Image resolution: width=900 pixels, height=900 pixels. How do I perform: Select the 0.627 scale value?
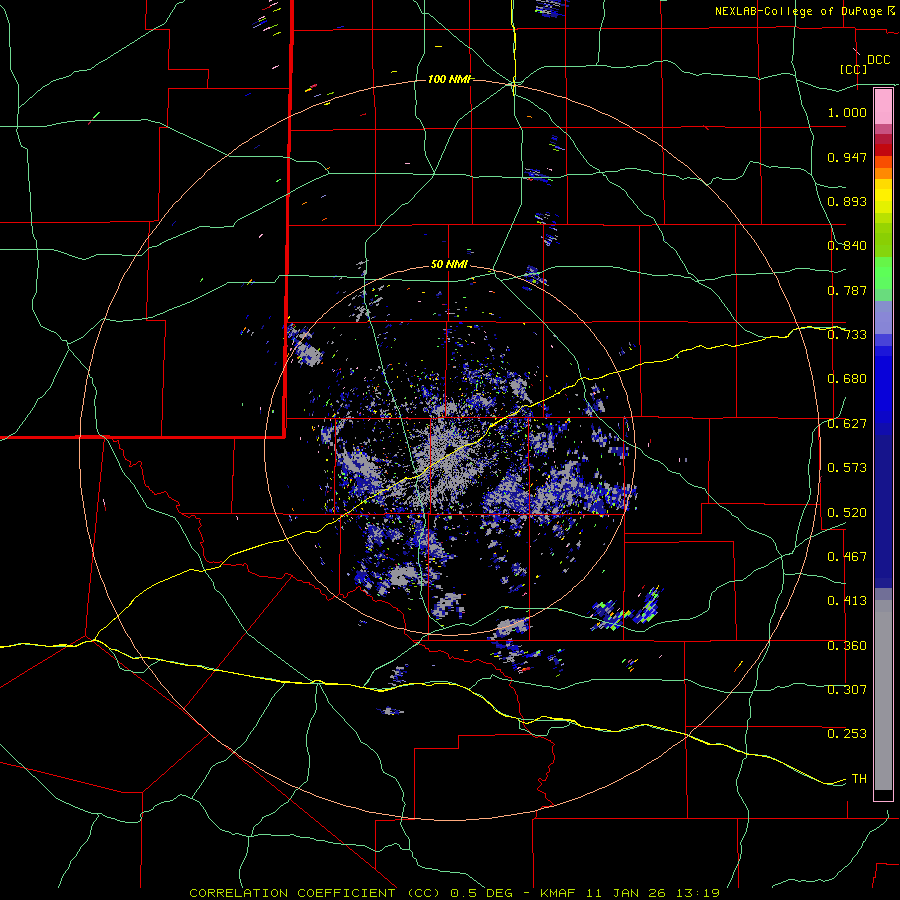[847, 424]
